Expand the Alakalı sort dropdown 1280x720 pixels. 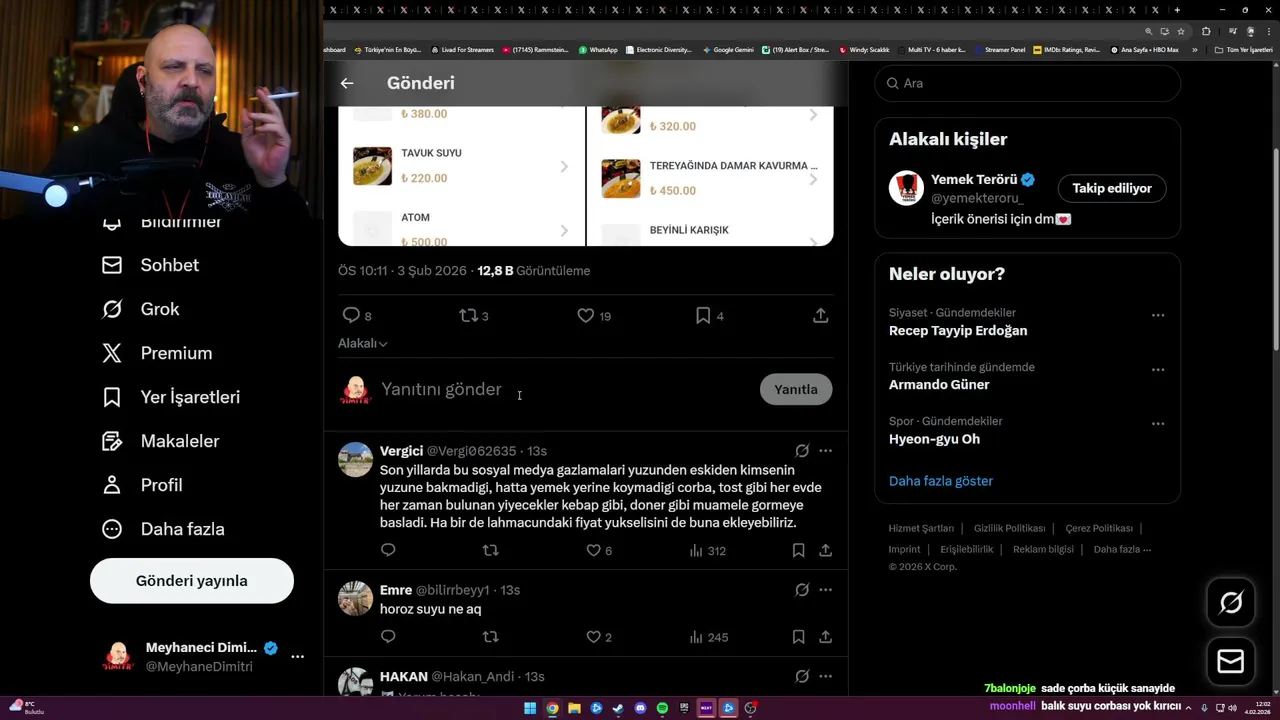[x=363, y=343]
